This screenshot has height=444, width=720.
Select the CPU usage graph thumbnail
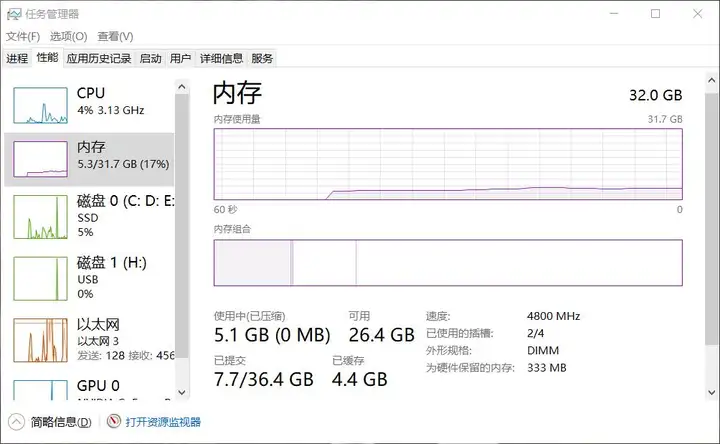(40, 105)
